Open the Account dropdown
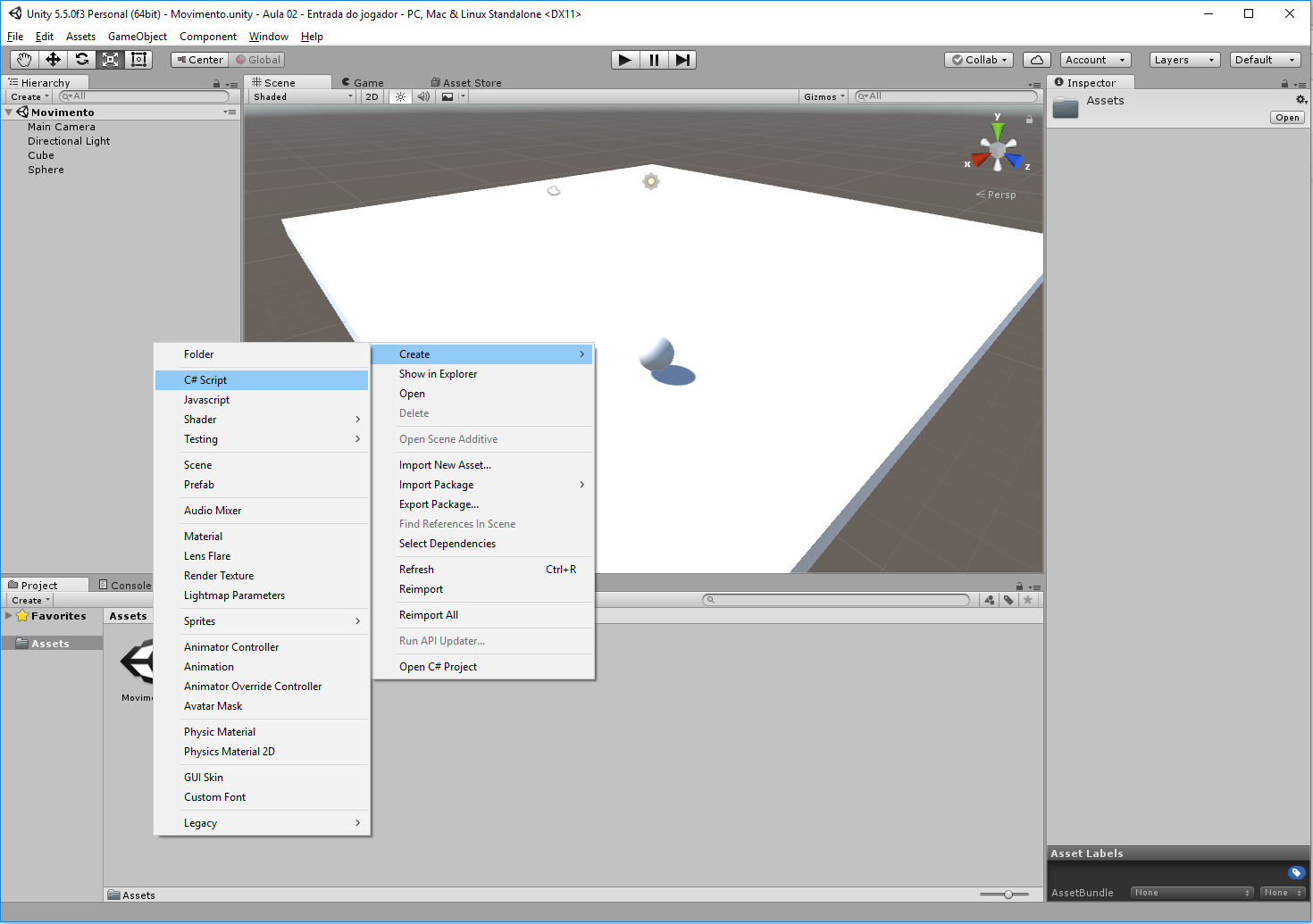 pos(1096,60)
